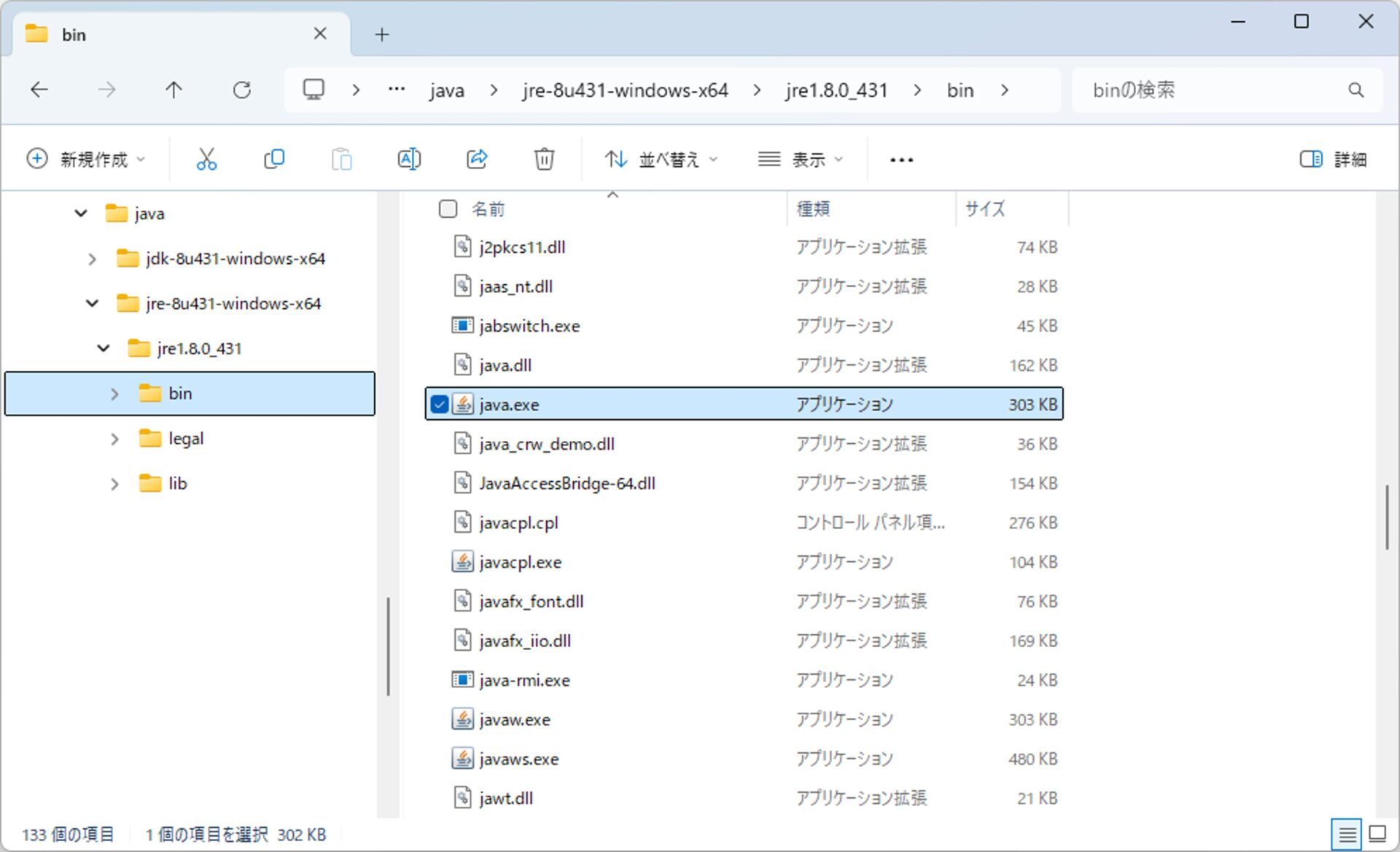Click the Refresh icon in navigation bar

click(242, 90)
